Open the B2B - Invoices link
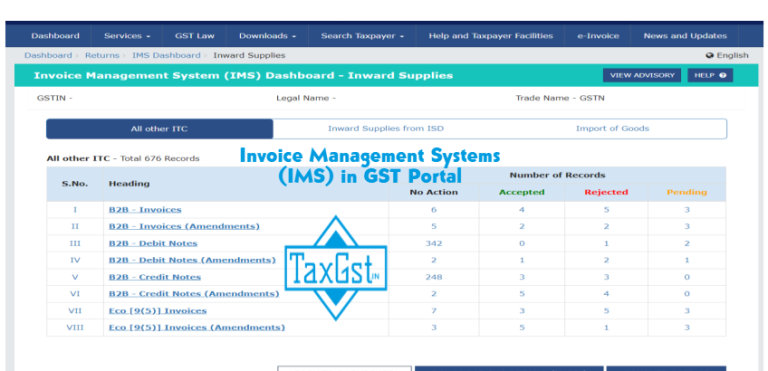The image size is (768, 371). click(145, 210)
